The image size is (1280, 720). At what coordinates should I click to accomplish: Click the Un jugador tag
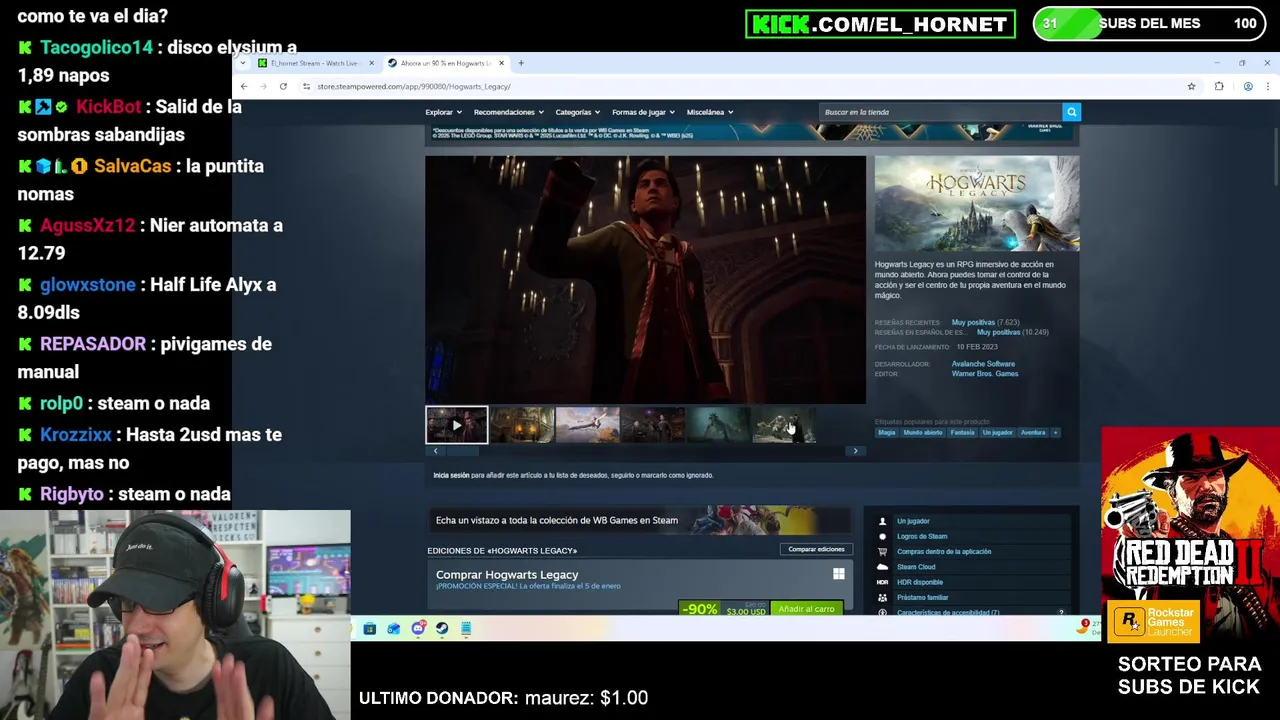pos(997,433)
